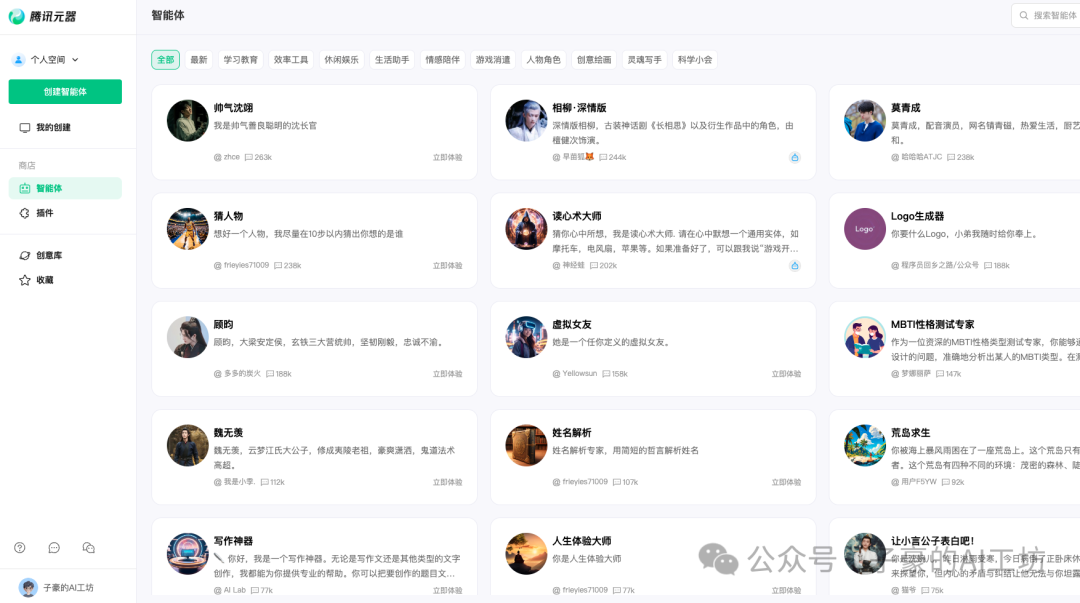Select the 全部 category tab
Viewport: 1080px width, 603px height.
click(x=165, y=59)
